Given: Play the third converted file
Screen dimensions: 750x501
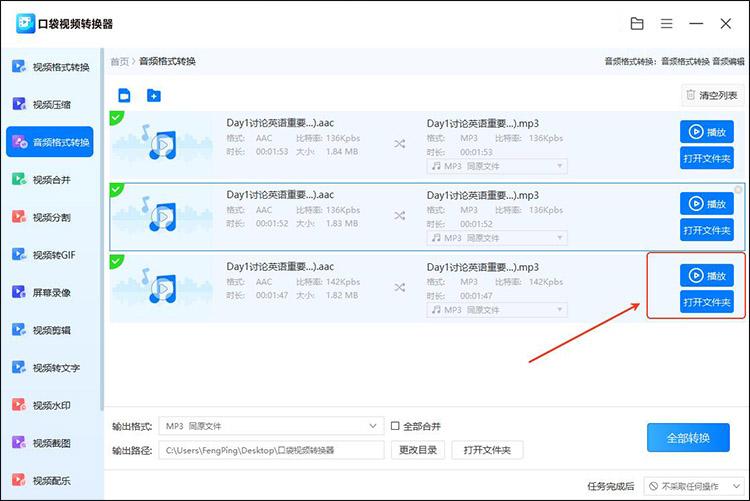Looking at the screenshot, I should pyautogui.click(x=706, y=275).
